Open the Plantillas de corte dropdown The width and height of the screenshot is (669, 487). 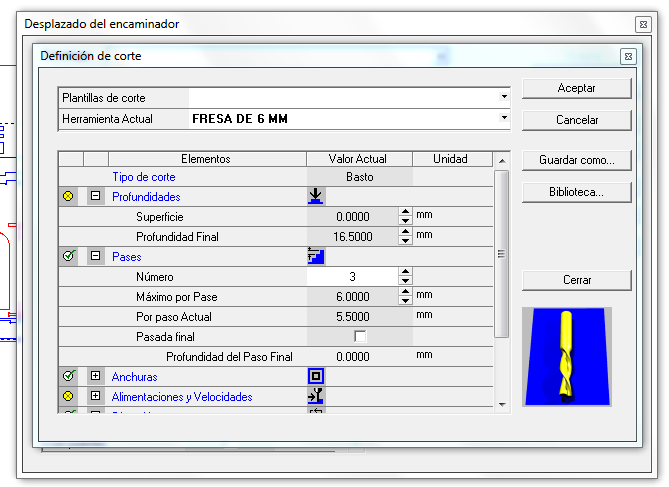point(504,97)
